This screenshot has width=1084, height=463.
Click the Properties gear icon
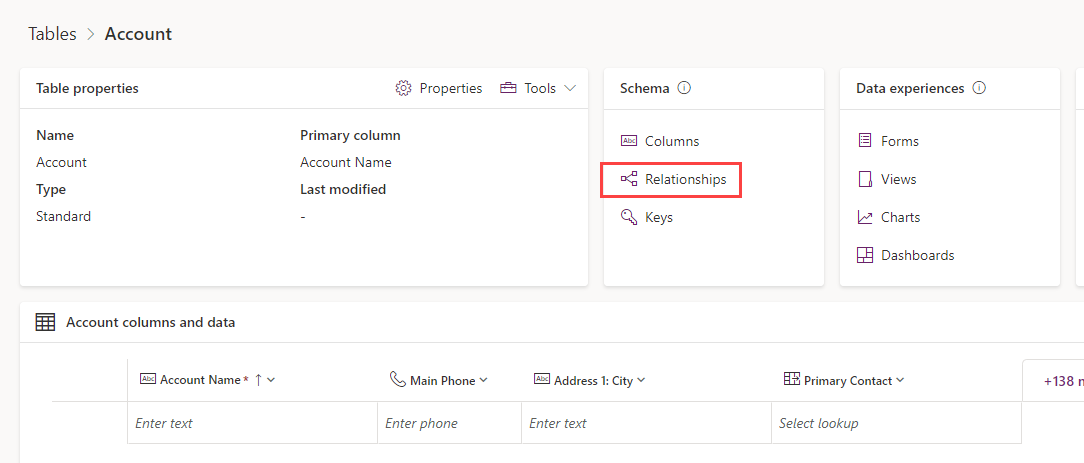tap(403, 88)
